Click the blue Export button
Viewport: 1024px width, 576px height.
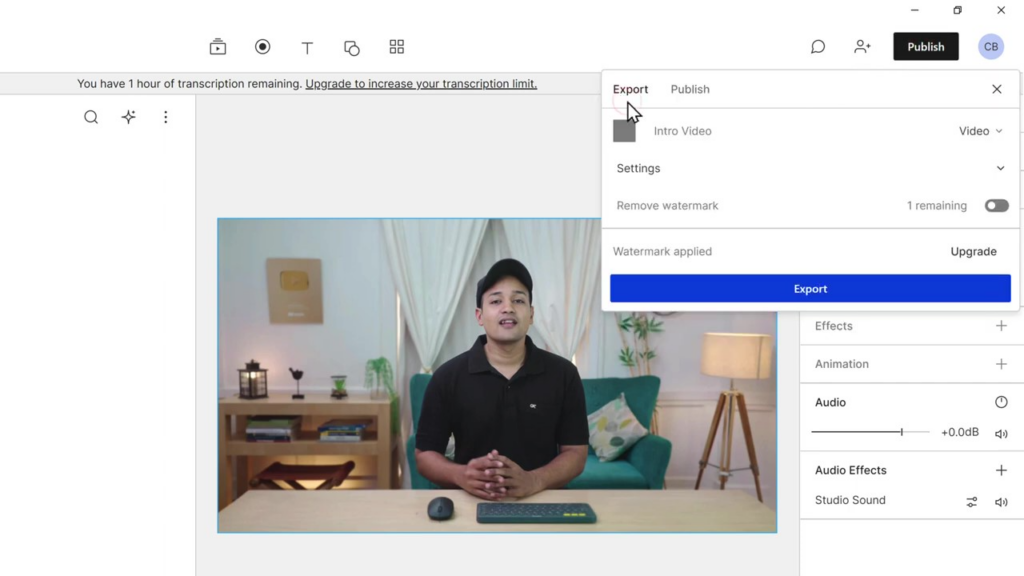810,289
